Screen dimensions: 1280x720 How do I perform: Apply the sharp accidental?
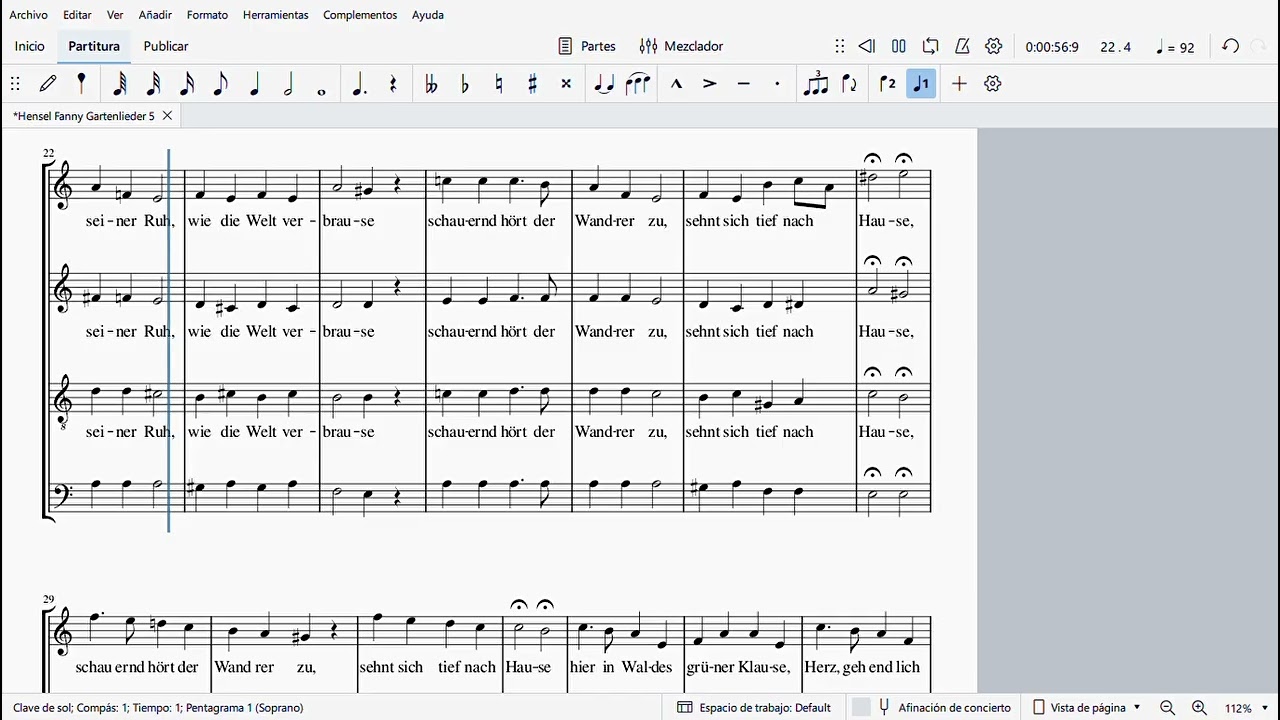pyautogui.click(x=532, y=84)
